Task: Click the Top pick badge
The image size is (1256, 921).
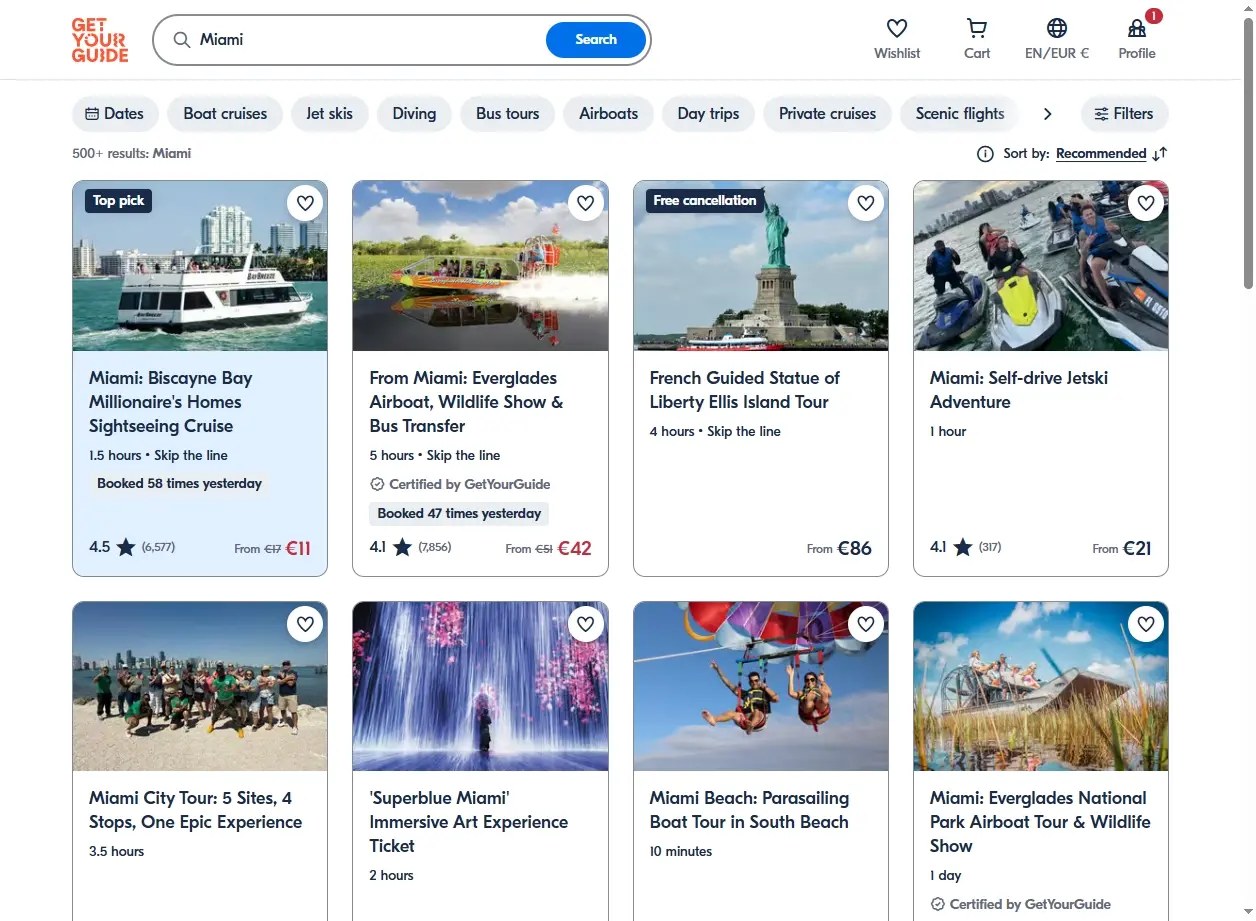Action: (118, 201)
